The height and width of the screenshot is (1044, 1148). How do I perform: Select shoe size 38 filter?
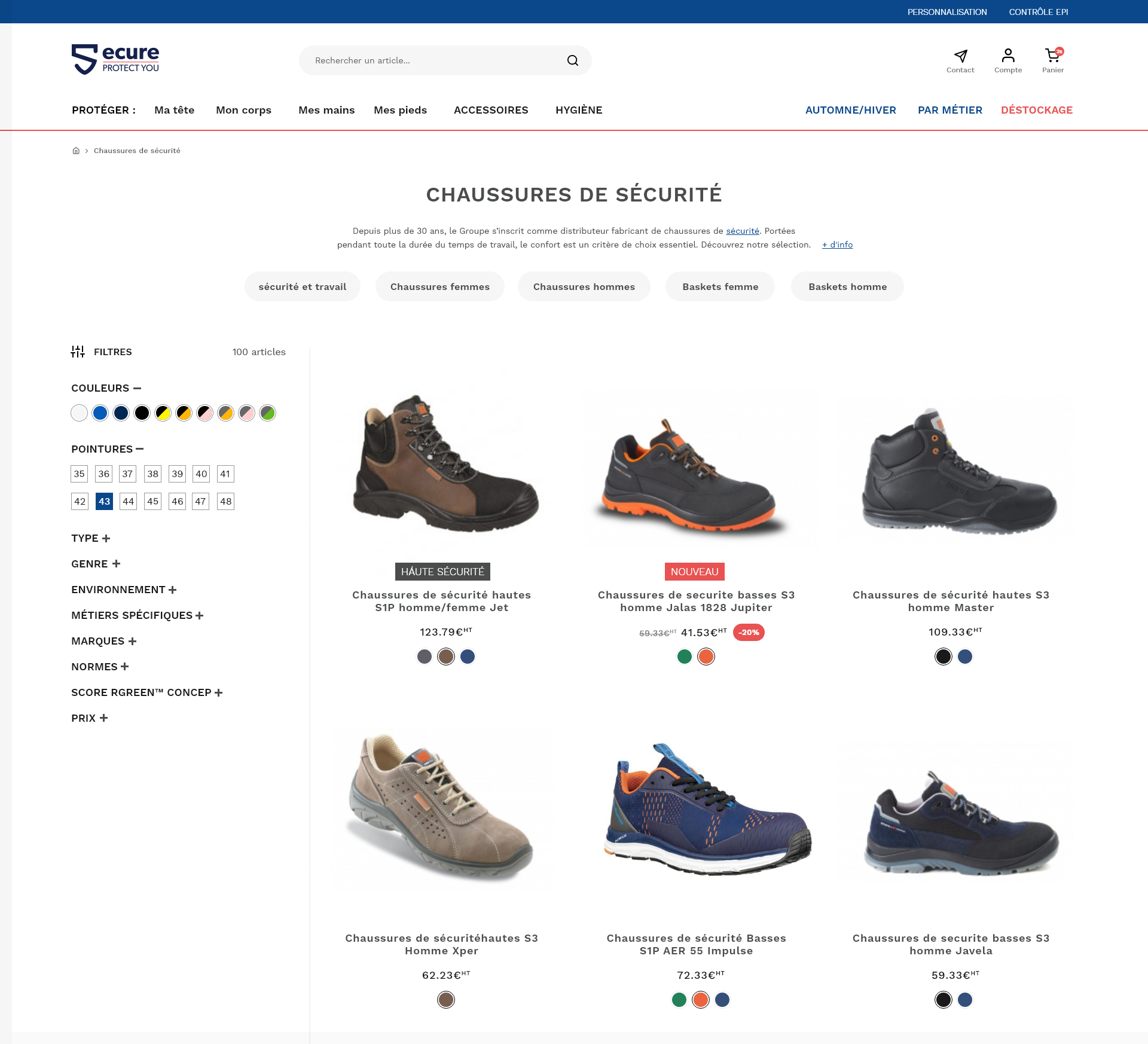point(152,474)
